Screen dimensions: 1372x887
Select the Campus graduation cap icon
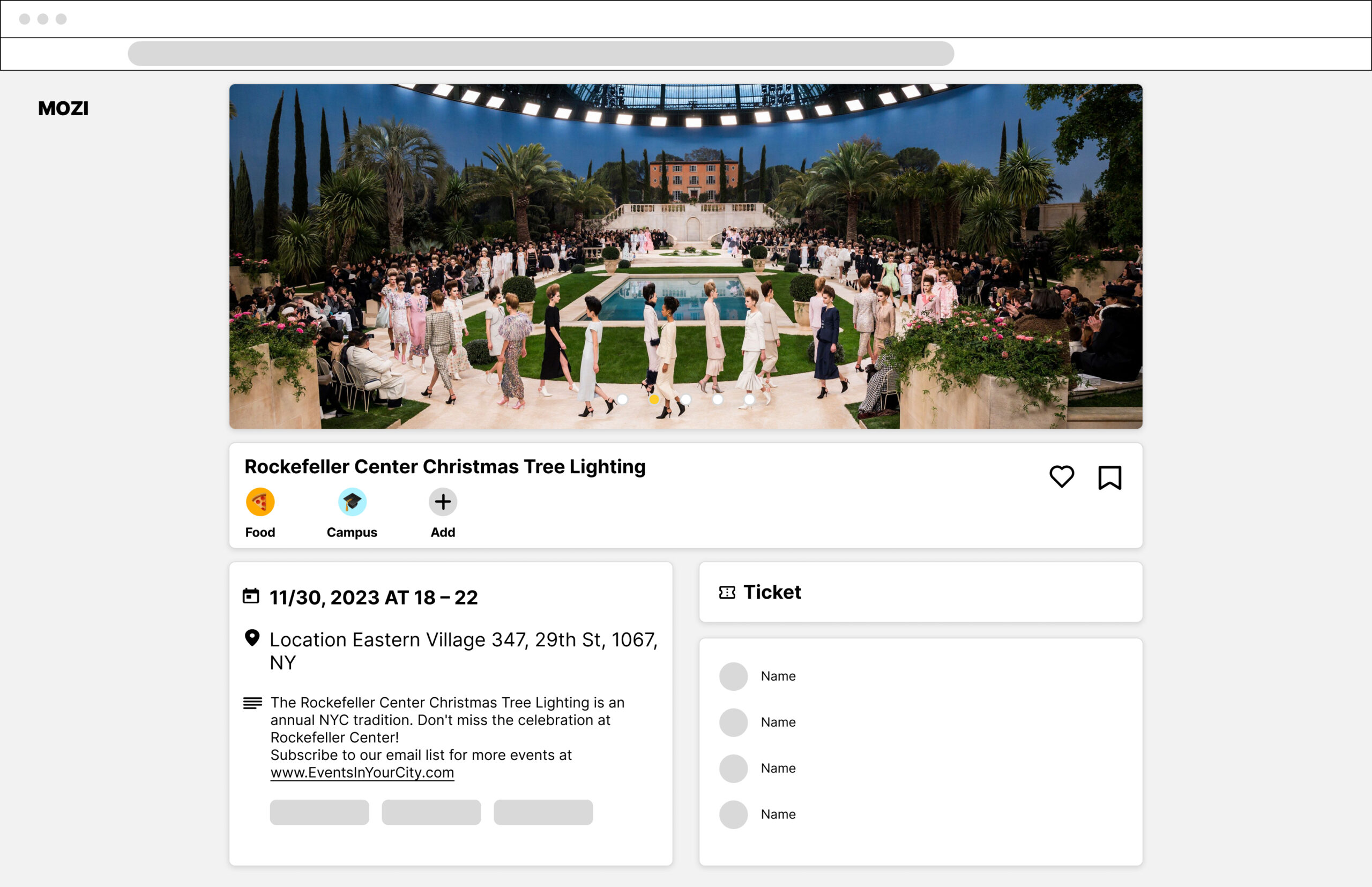click(x=352, y=502)
